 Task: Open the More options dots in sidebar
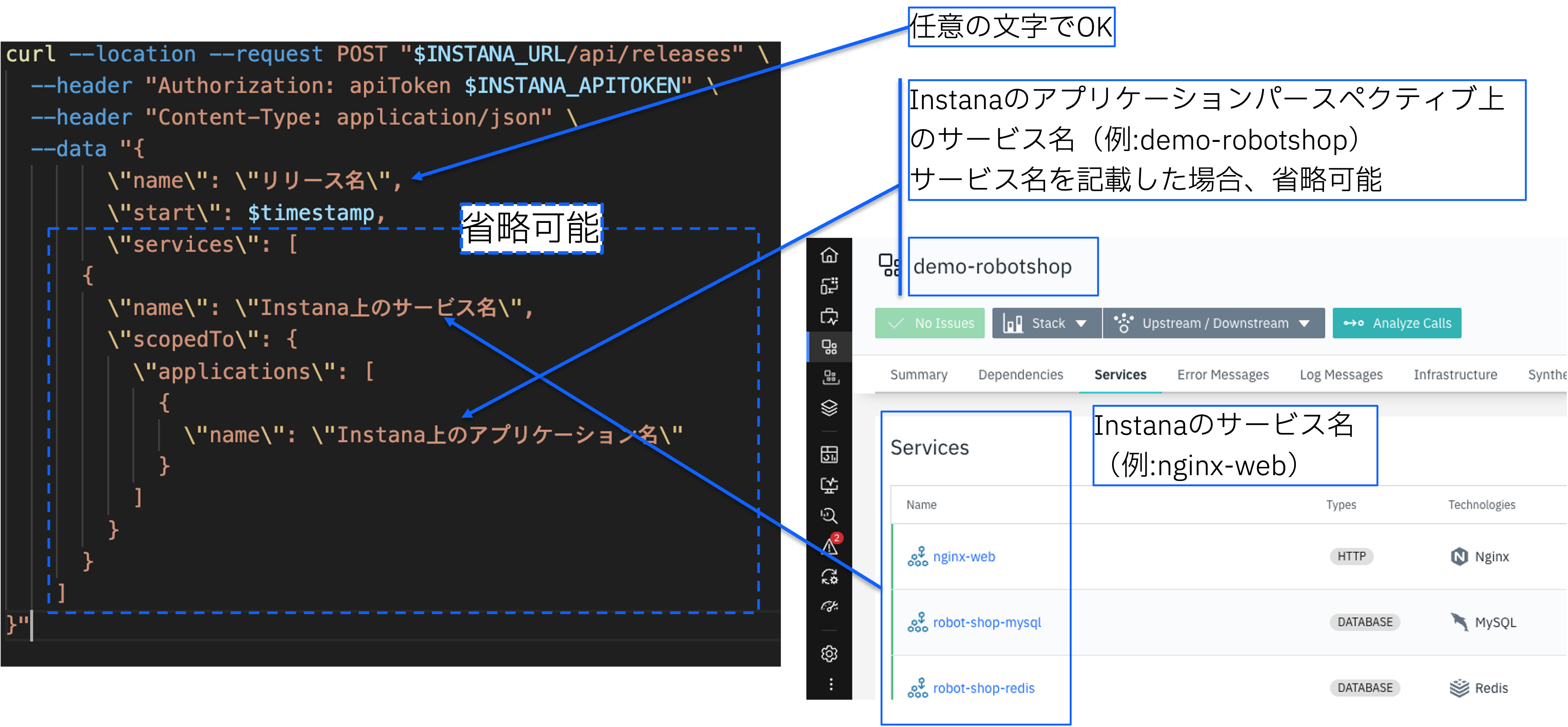tap(830, 684)
